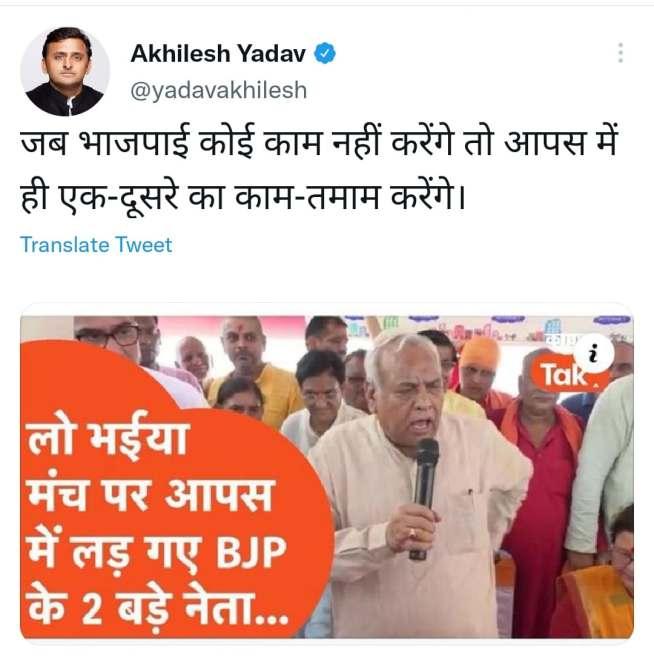The height and width of the screenshot is (666, 654).
Task: Click the black microphone in the video
Action: (x=424, y=499)
